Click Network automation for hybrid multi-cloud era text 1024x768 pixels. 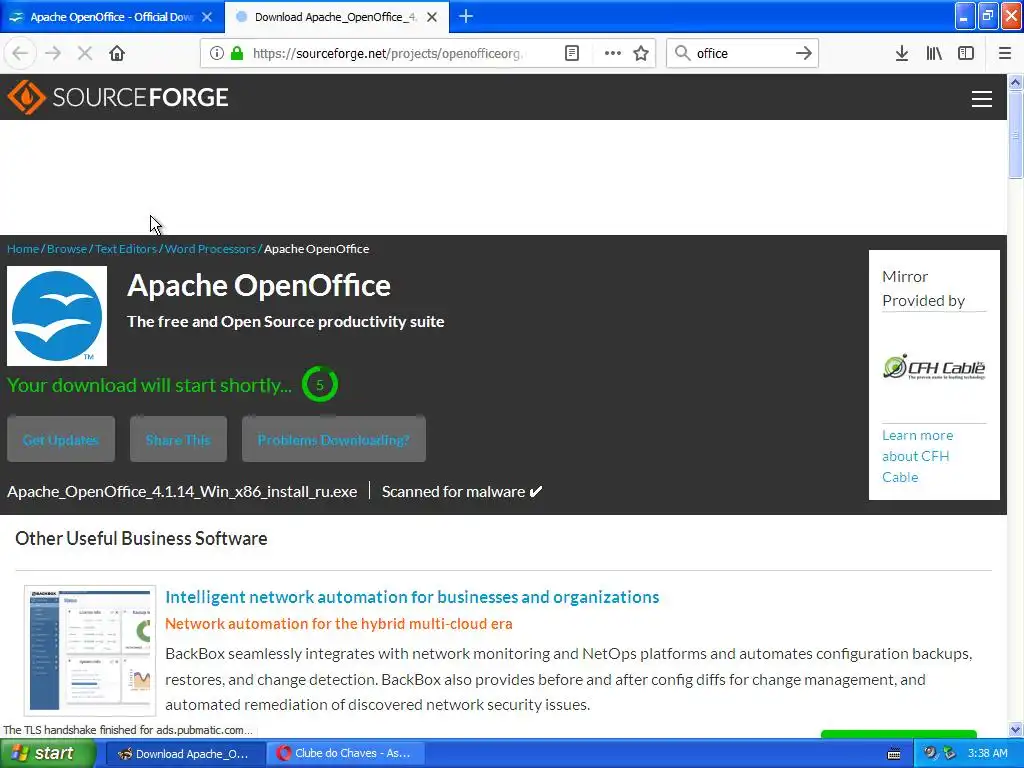coord(338,624)
